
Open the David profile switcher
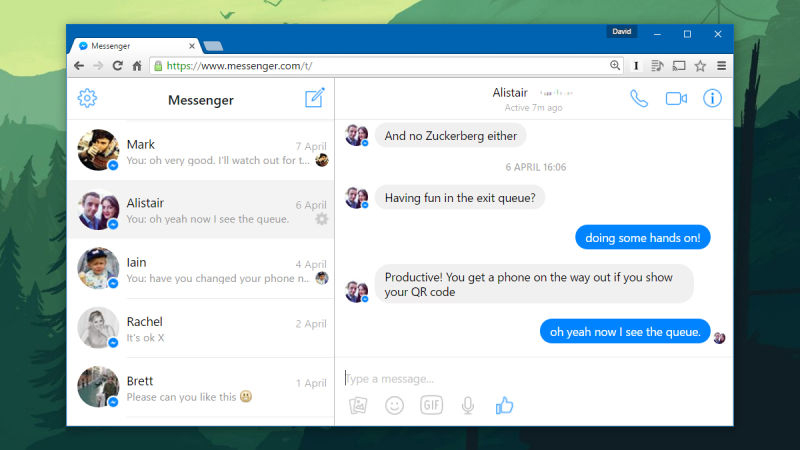(621, 32)
